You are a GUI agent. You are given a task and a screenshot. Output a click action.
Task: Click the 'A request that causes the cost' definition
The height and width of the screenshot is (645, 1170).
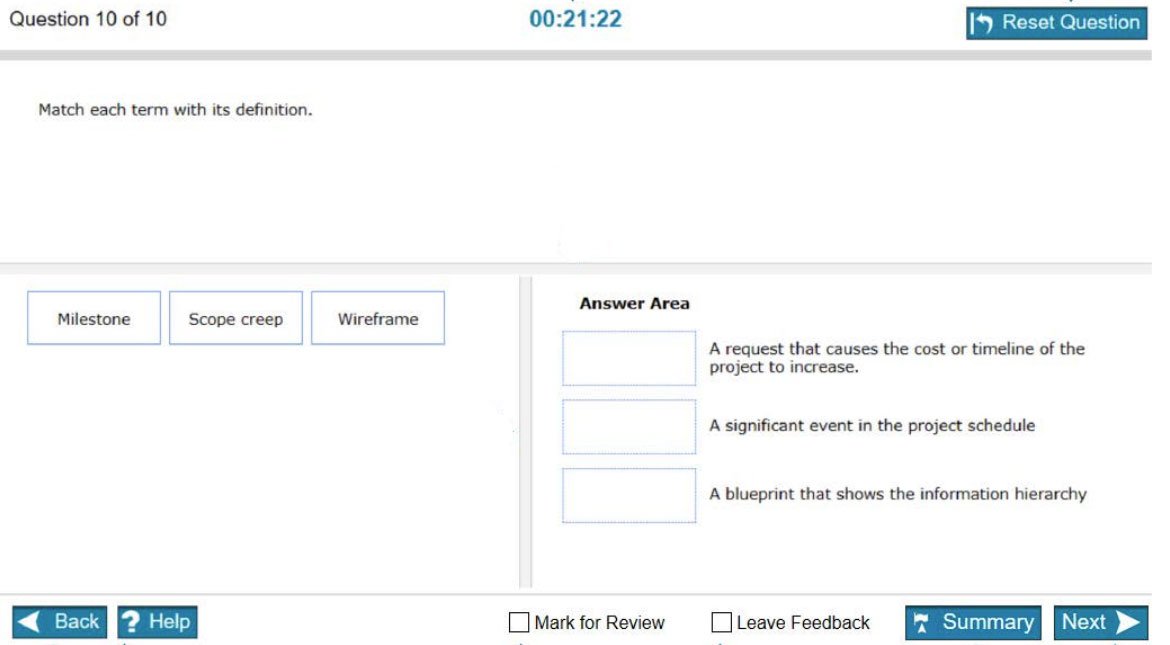coord(897,358)
